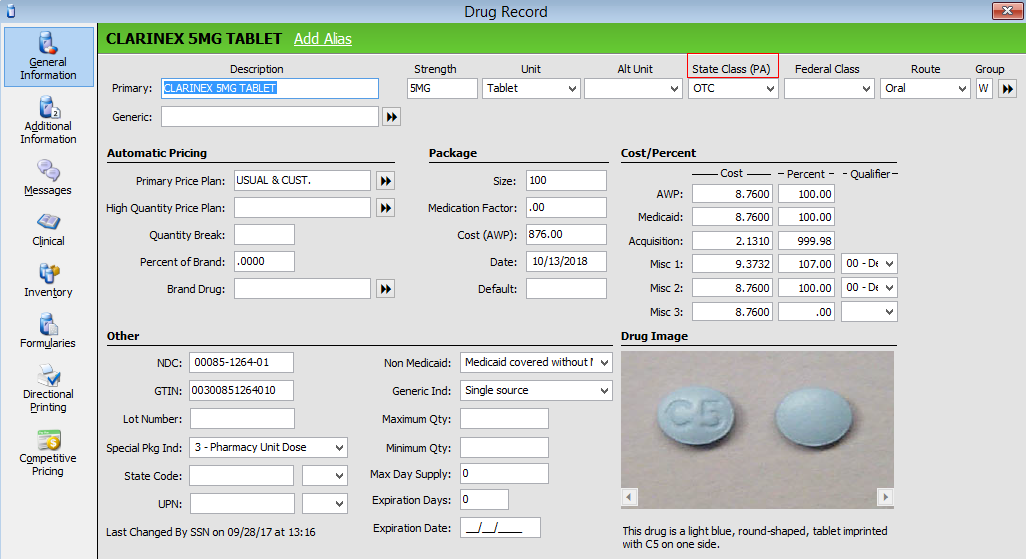This screenshot has width=1026, height=559.
Task: Click the State Code input field
Action: click(241, 476)
